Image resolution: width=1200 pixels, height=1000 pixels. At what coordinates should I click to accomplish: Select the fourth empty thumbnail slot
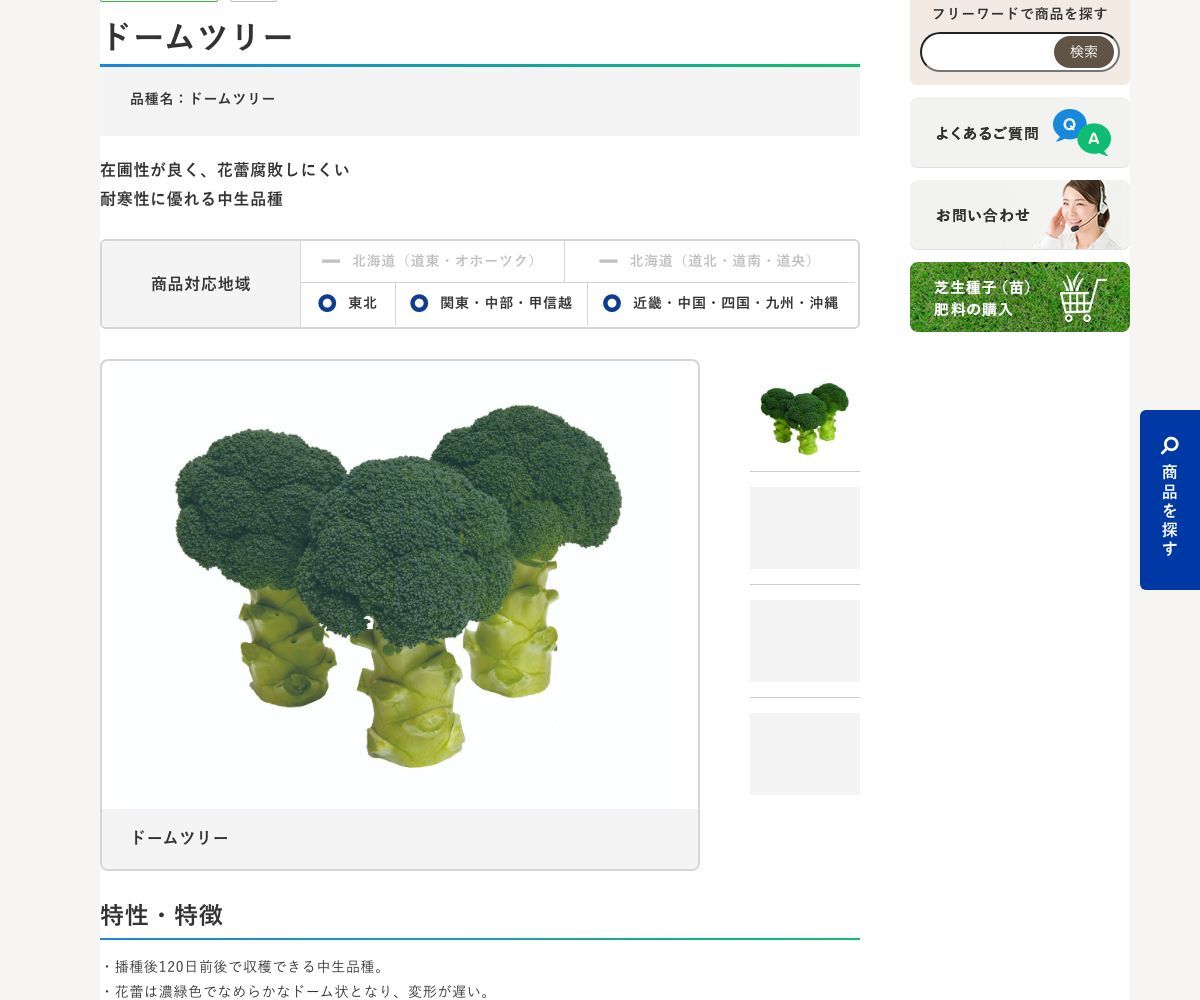point(805,754)
